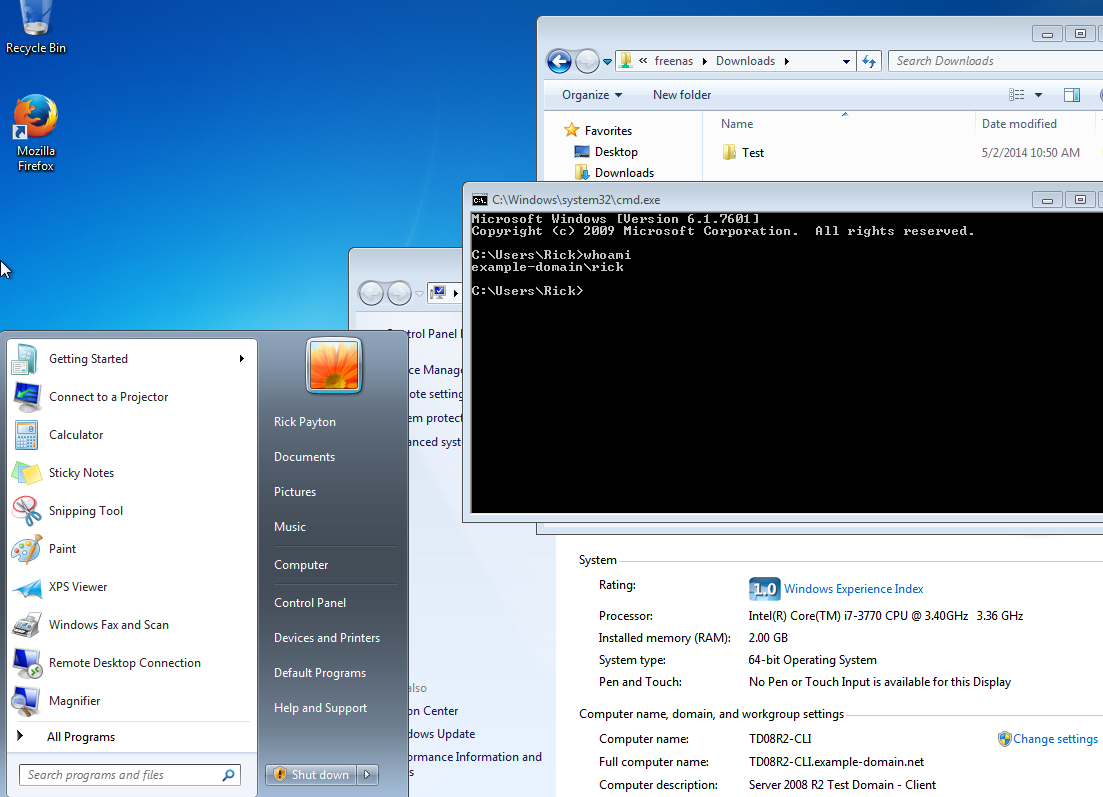Click Search programs and files box

click(129, 775)
